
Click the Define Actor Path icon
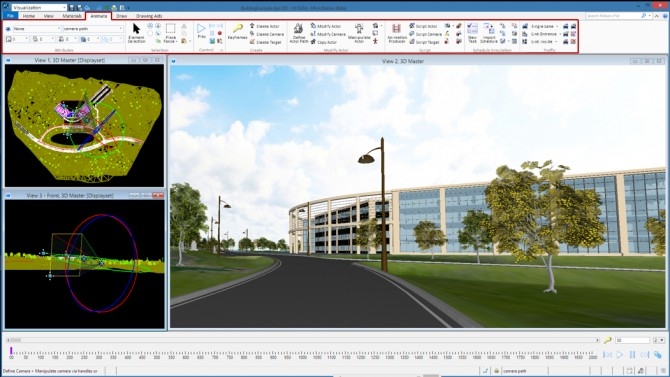click(298, 33)
